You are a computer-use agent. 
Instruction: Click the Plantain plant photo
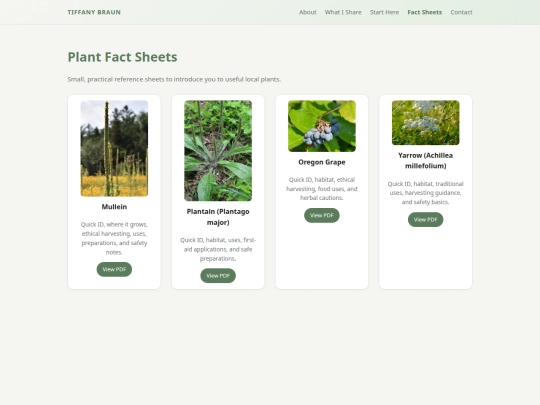coord(218,150)
